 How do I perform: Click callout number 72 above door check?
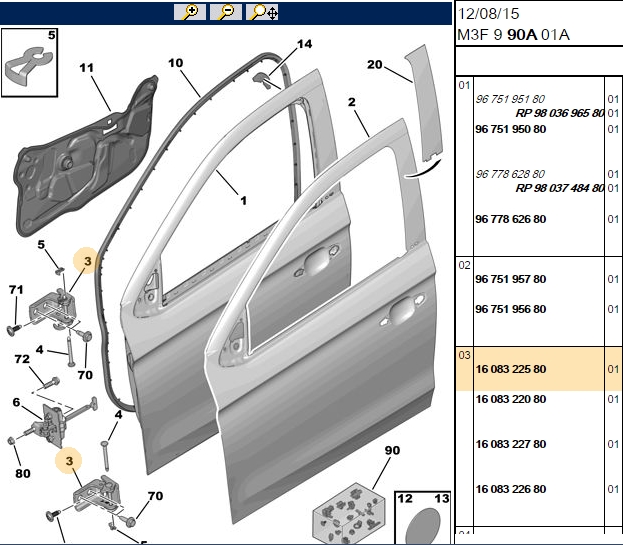(x=22, y=359)
